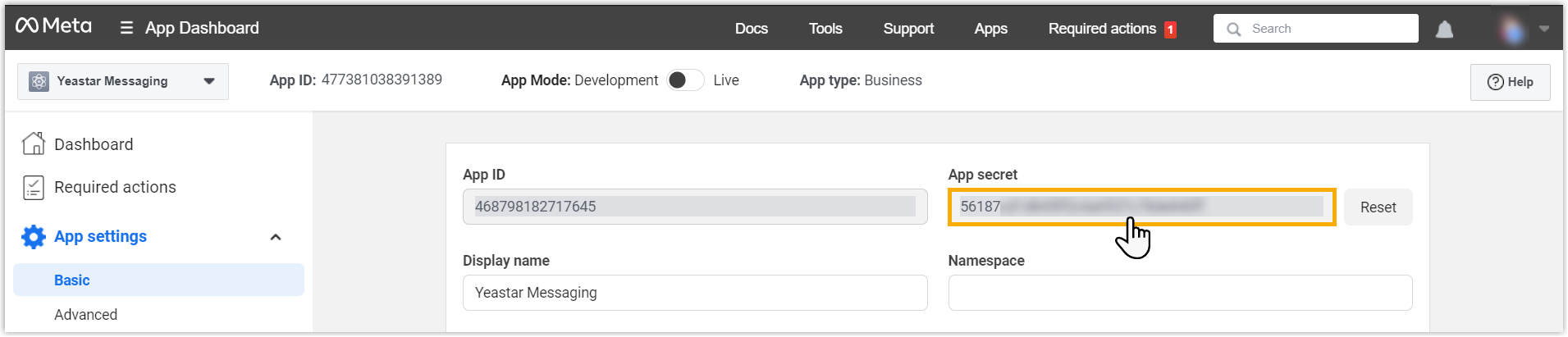Click the Dashboard house icon
The height and width of the screenshot is (337, 1568).
34,143
